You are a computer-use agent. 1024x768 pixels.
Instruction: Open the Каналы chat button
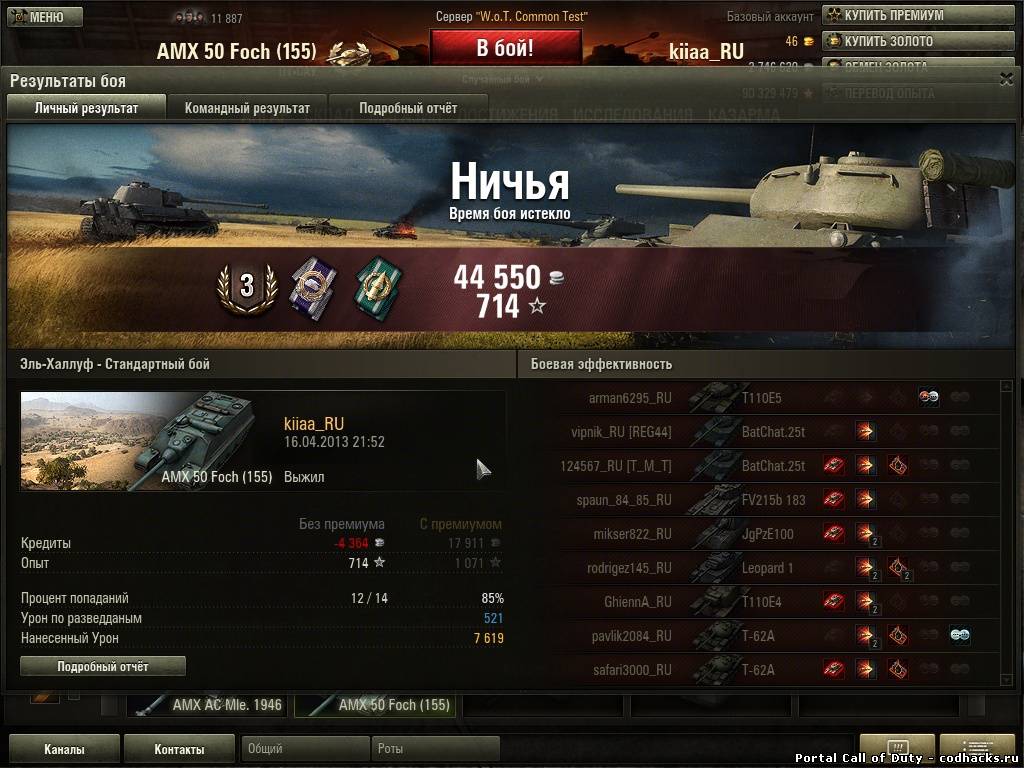click(64, 749)
